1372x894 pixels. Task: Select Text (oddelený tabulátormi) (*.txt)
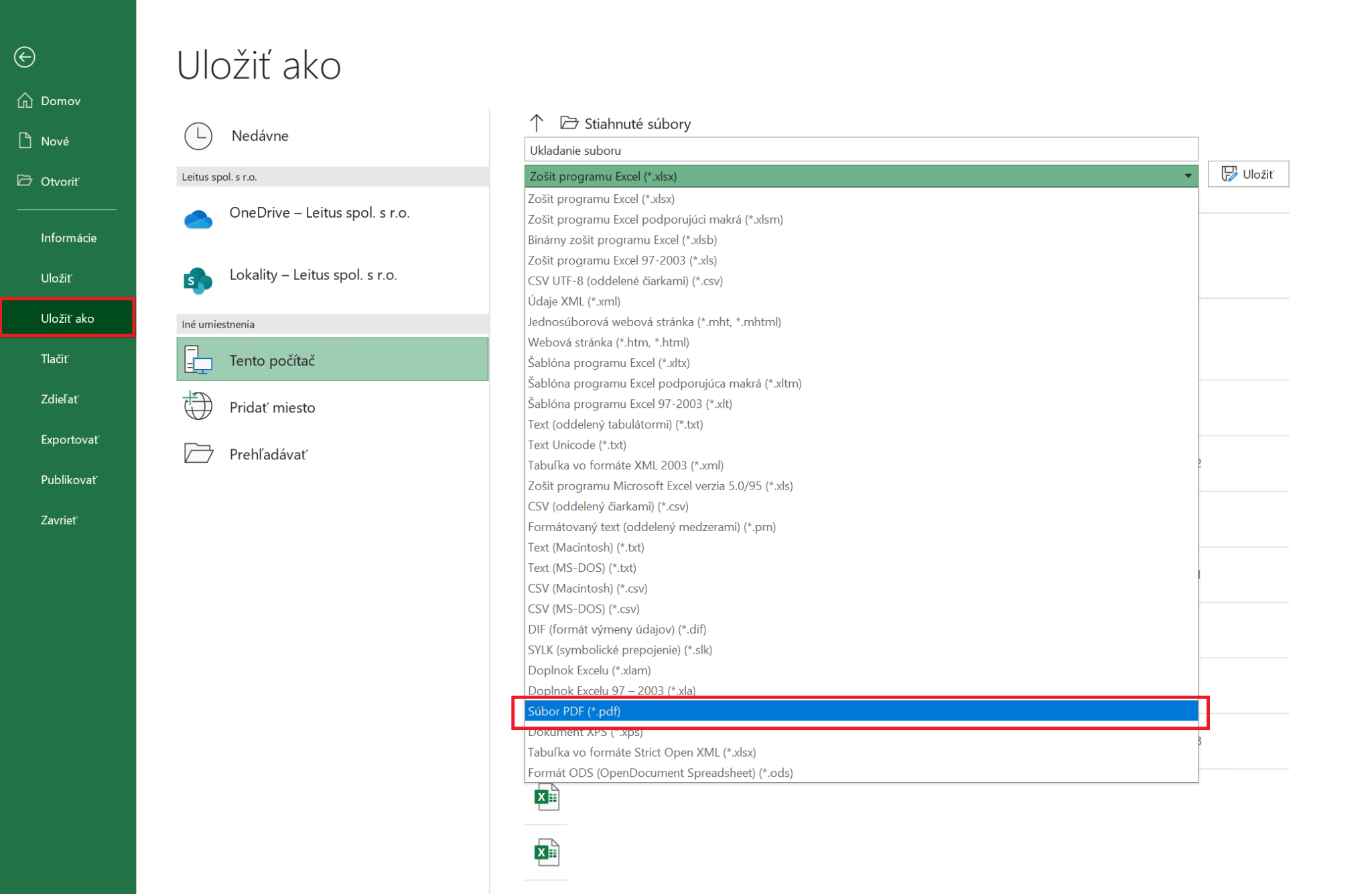pyautogui.click(x=861, y=424)
